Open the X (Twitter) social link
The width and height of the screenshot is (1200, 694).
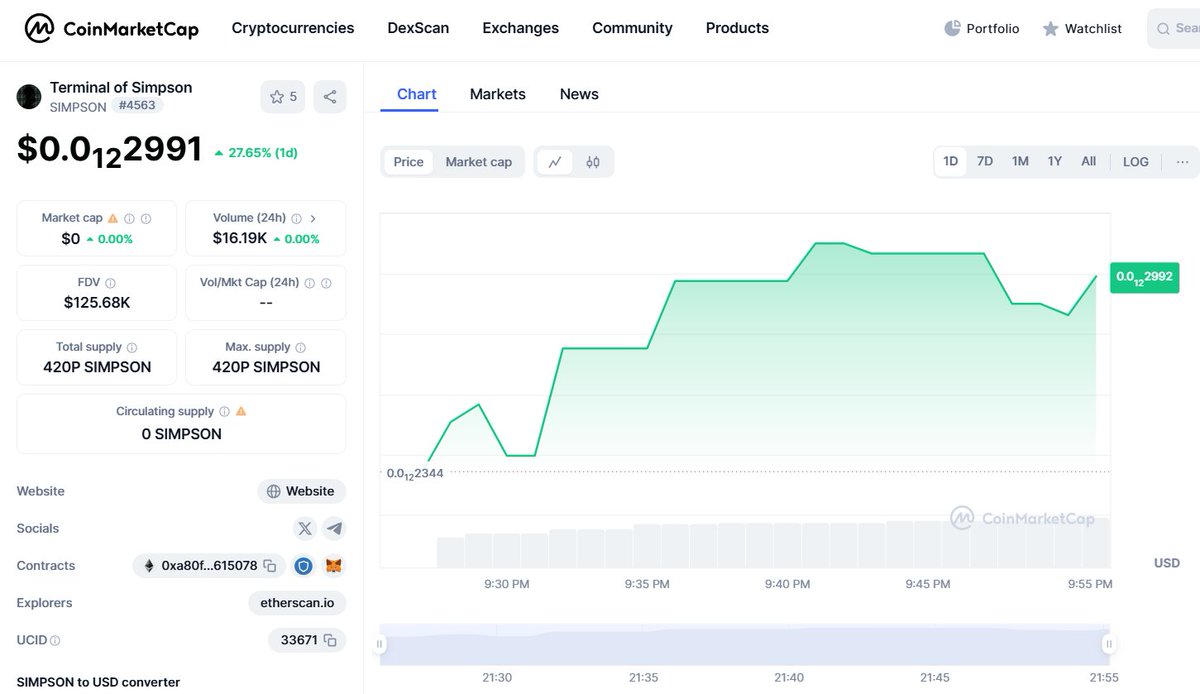point(305,528)
